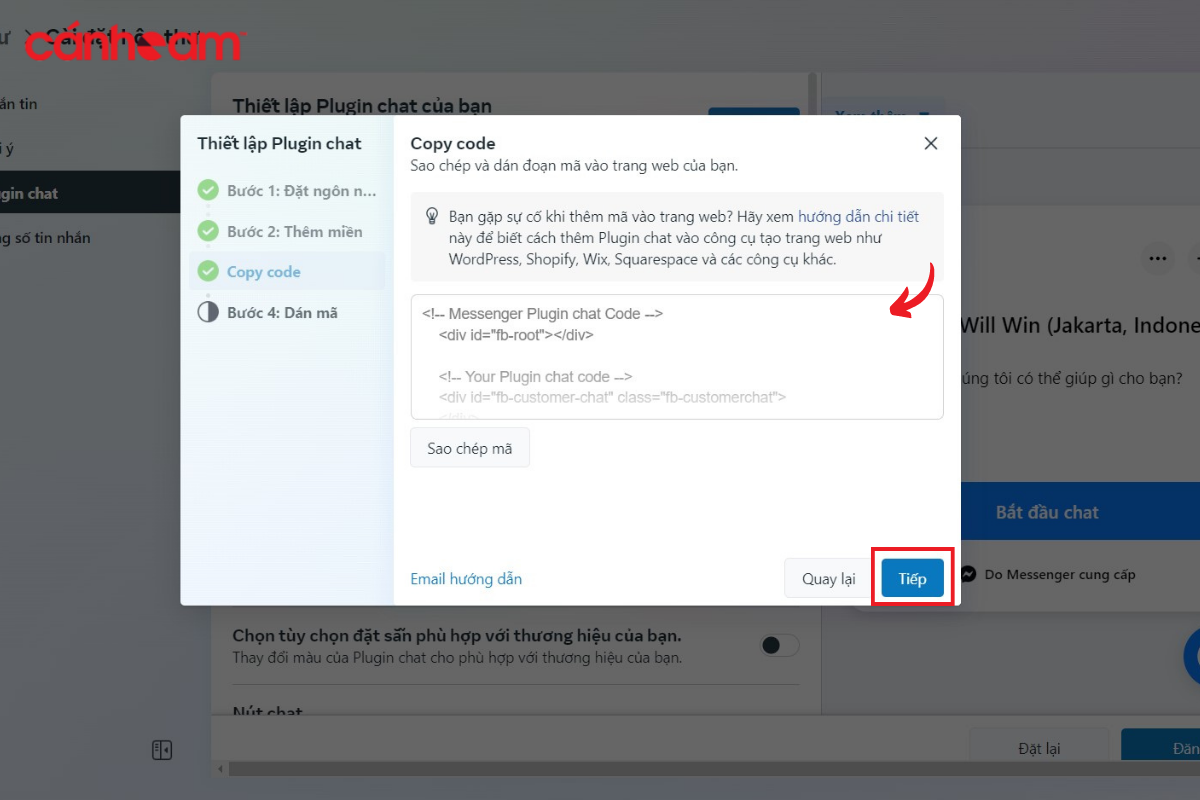1200x800 pixels.
Task: Click the half-filled circle icon for Bước 4
Action: (x=208, y=312)
